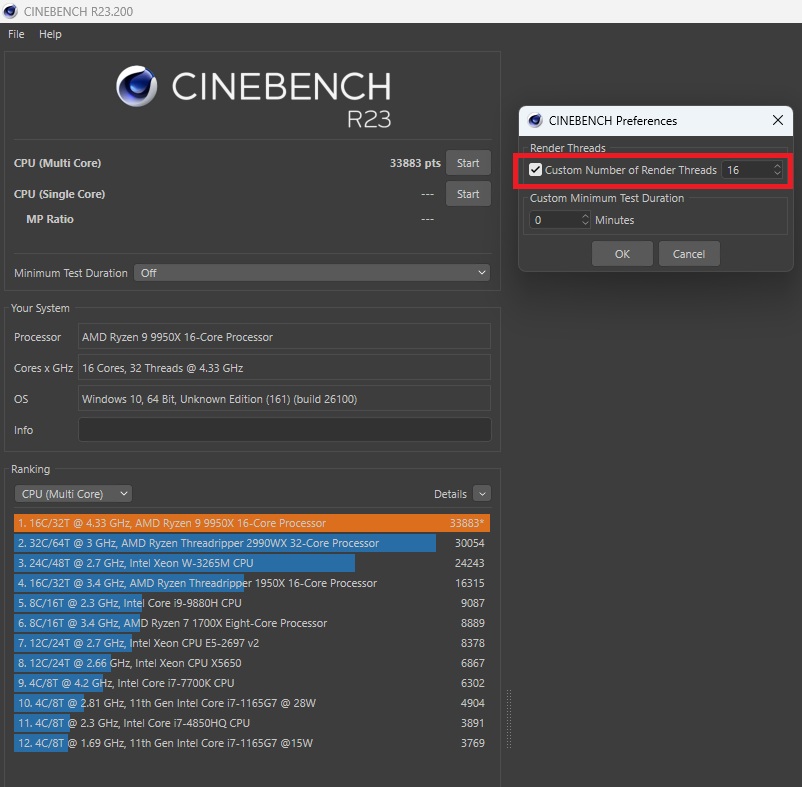Select the Core i7-7700K ranking row

pos(252,683)
